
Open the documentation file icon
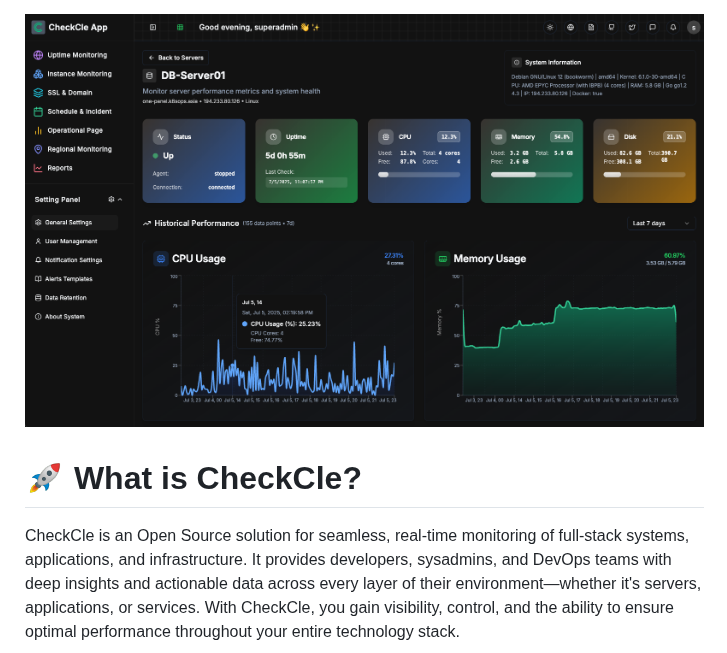click(591, 27)
